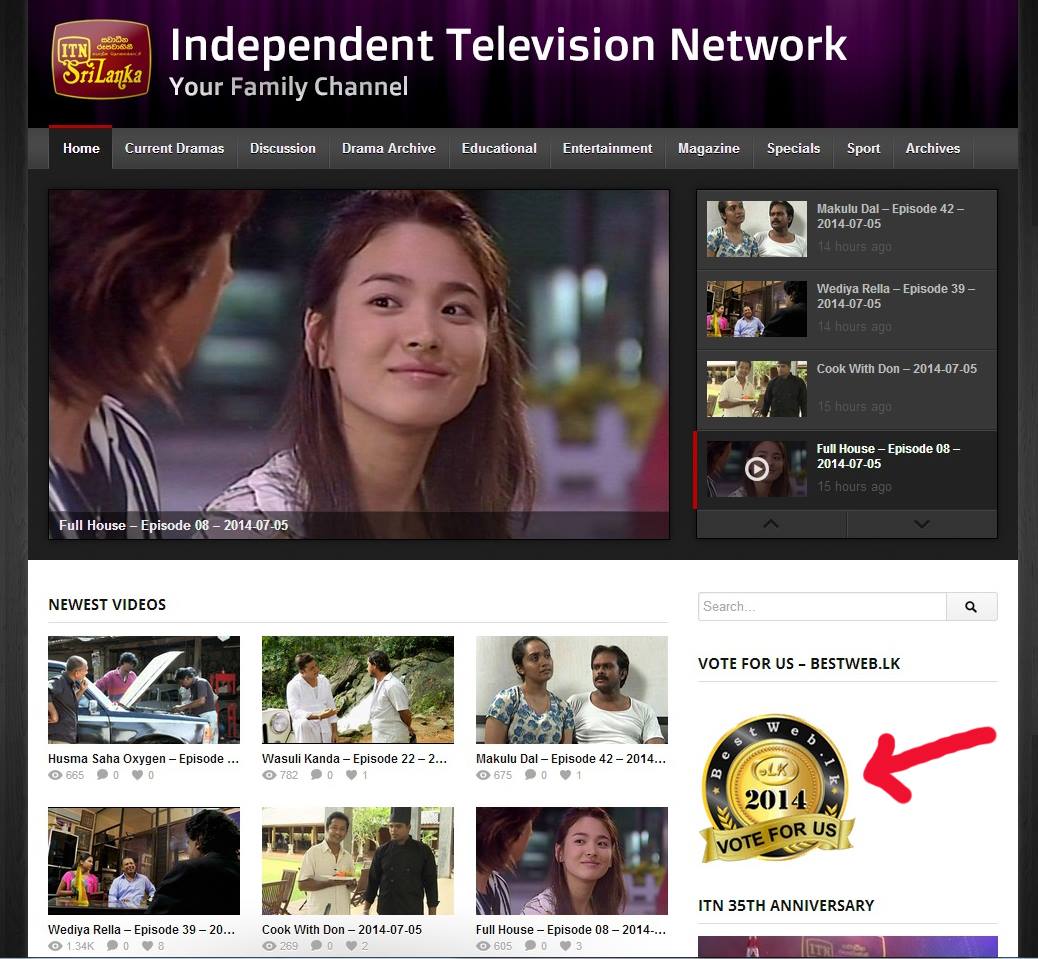This screenshot has width=1038, height=959.
Task: Click Makulu Dal thumbnail in sidebar playlist
Action: click(757, 229)
